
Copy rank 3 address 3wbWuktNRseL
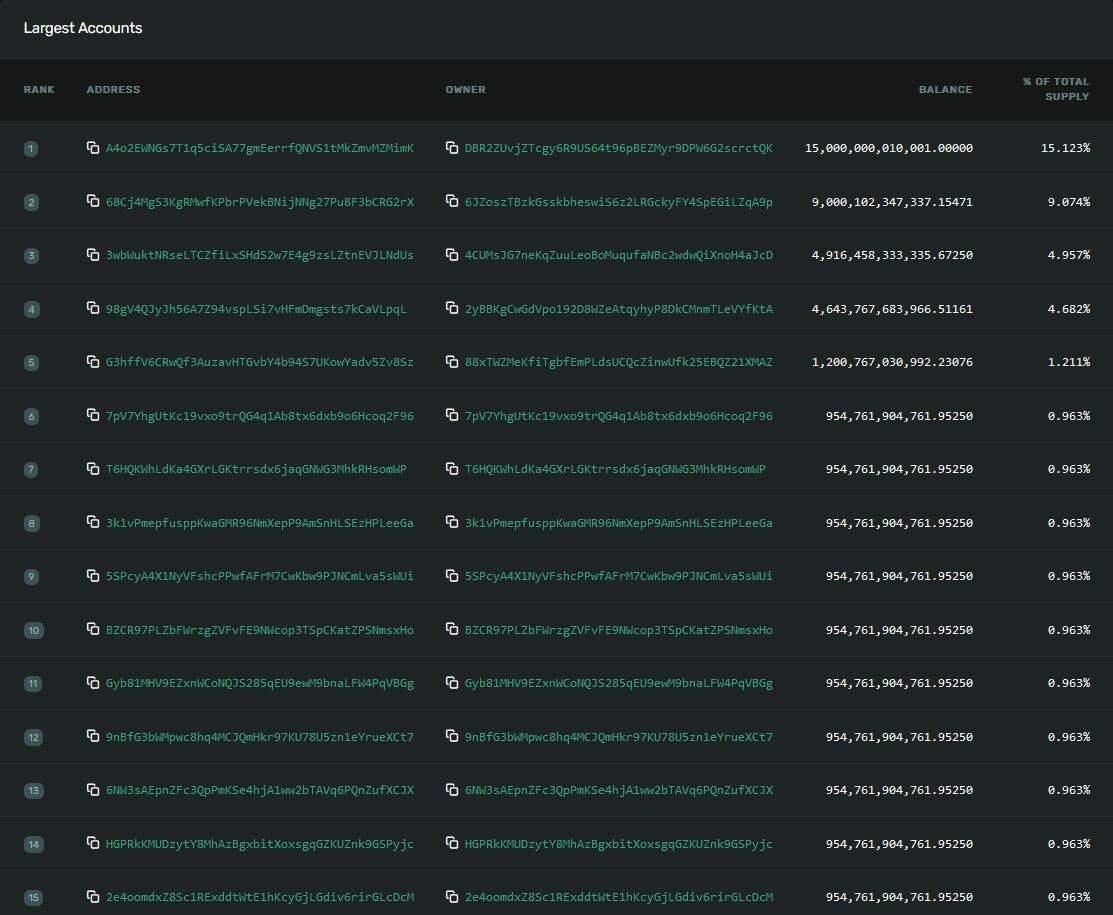[93, 254]
